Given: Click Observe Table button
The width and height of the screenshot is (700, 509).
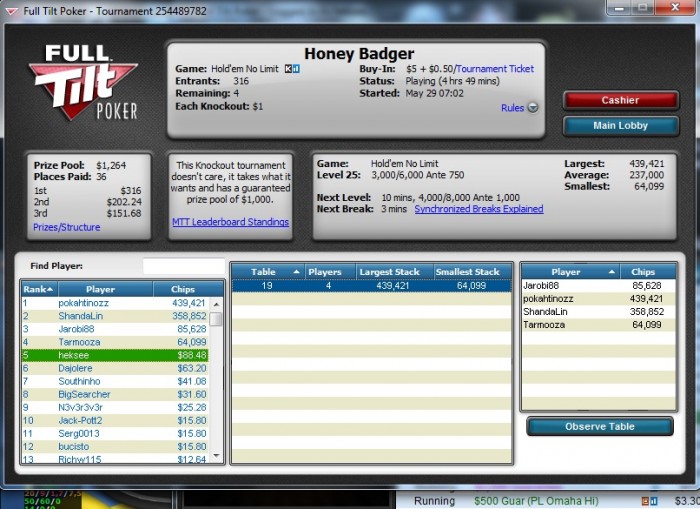Looking at the screenshot, I should [x=600, y=427].
